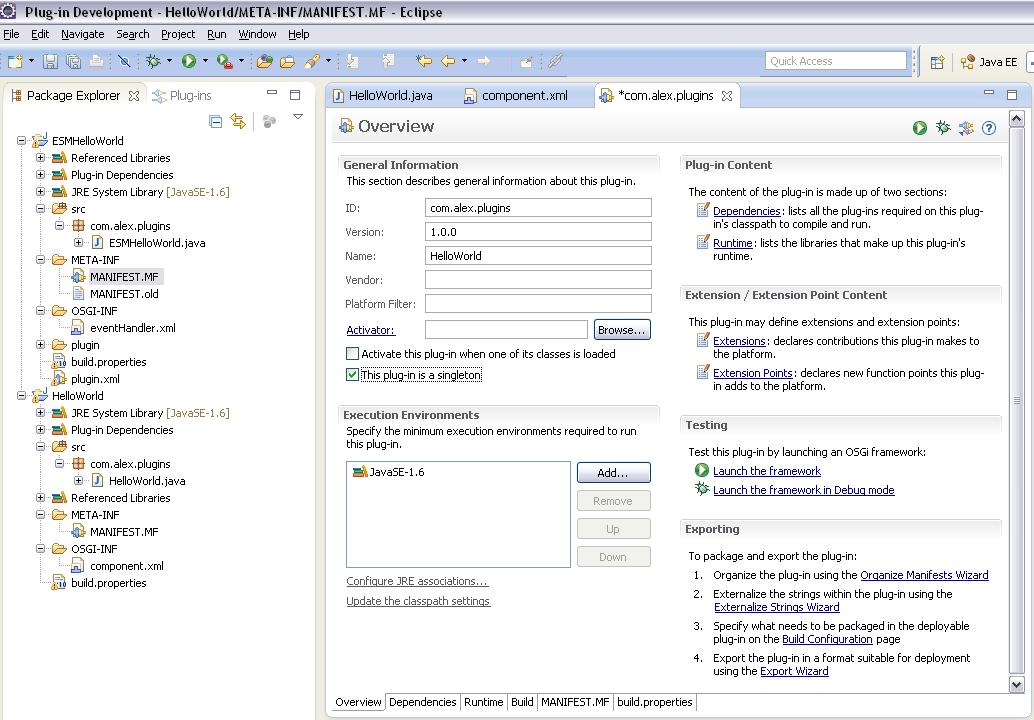
Task: Click Collapse All in Package Explorer
Action: click(x=215, y=121)
